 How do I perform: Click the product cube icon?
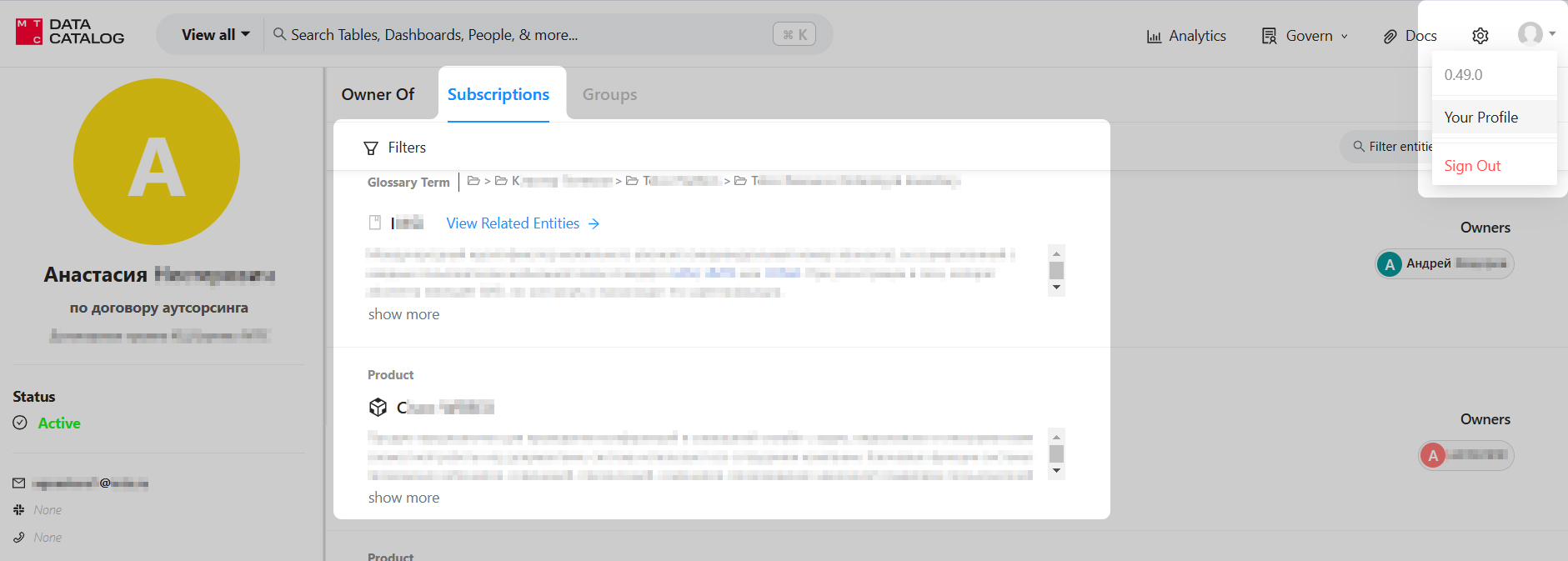tap(378, 407)
